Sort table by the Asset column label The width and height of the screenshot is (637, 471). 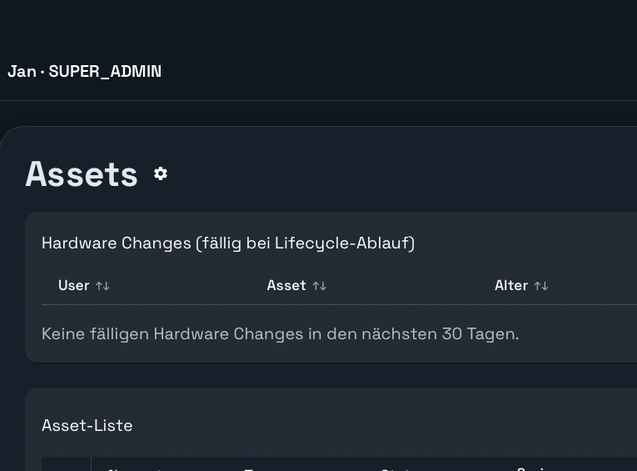[x=286, y=286]
